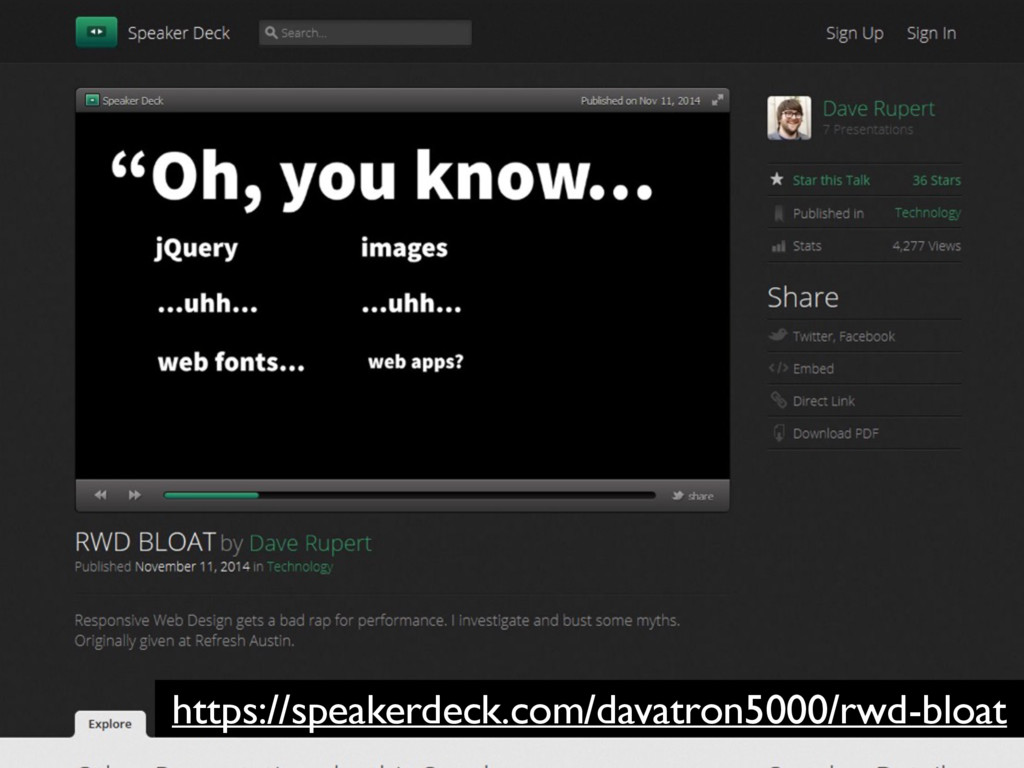
Task: Click the Star this Talk link
Action: [x=831, y=180]
